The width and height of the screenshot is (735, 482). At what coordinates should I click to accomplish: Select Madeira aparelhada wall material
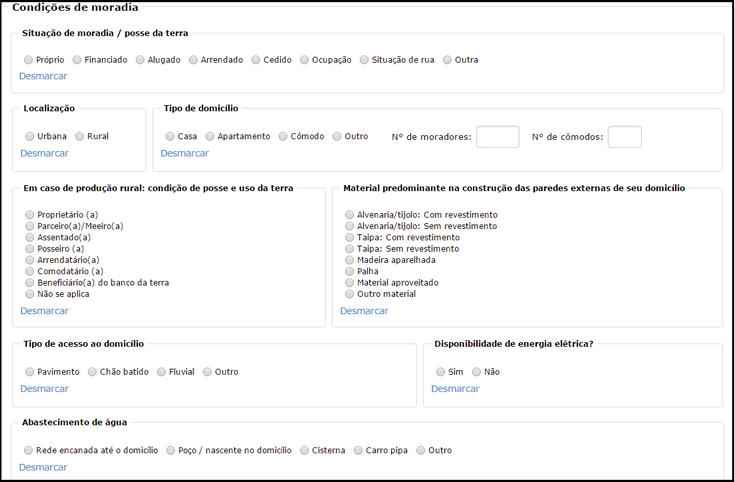[x=350, y=260]
